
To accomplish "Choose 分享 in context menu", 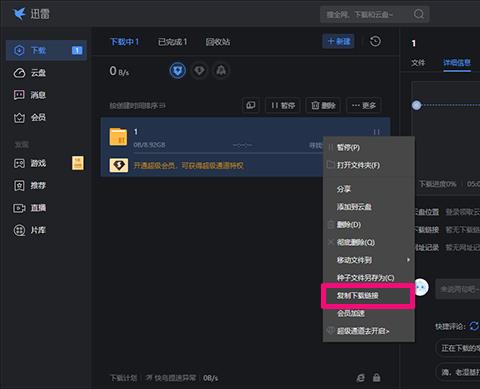I will 369,189.
